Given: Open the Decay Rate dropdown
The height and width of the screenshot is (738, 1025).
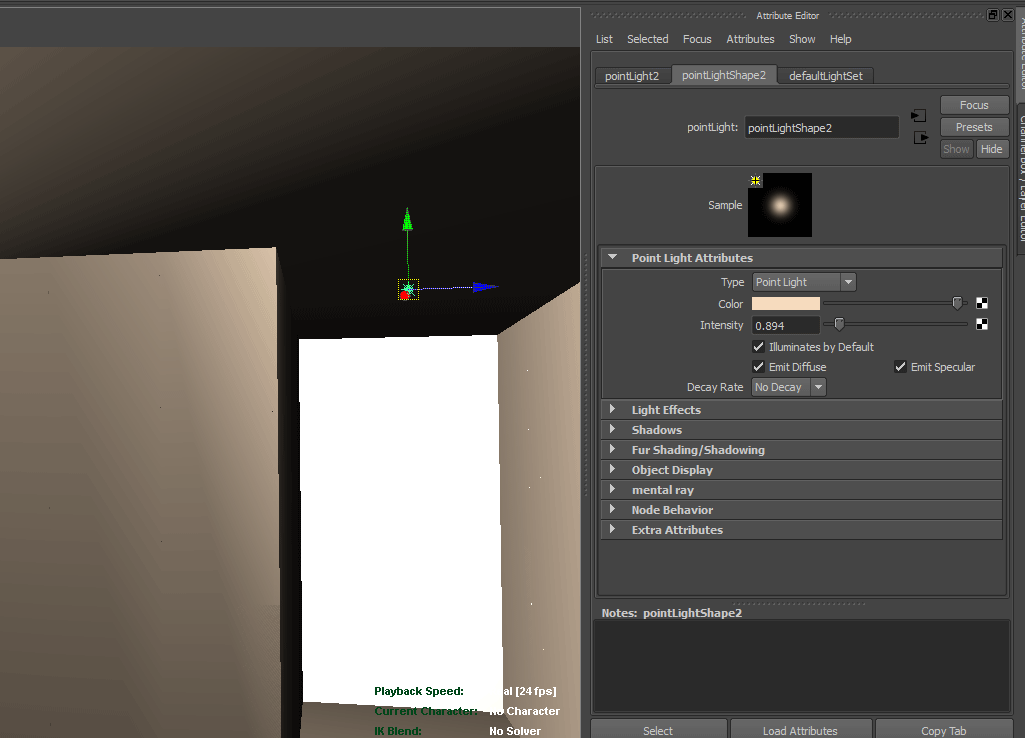Looking at the screenshot, I should point(817,386).
